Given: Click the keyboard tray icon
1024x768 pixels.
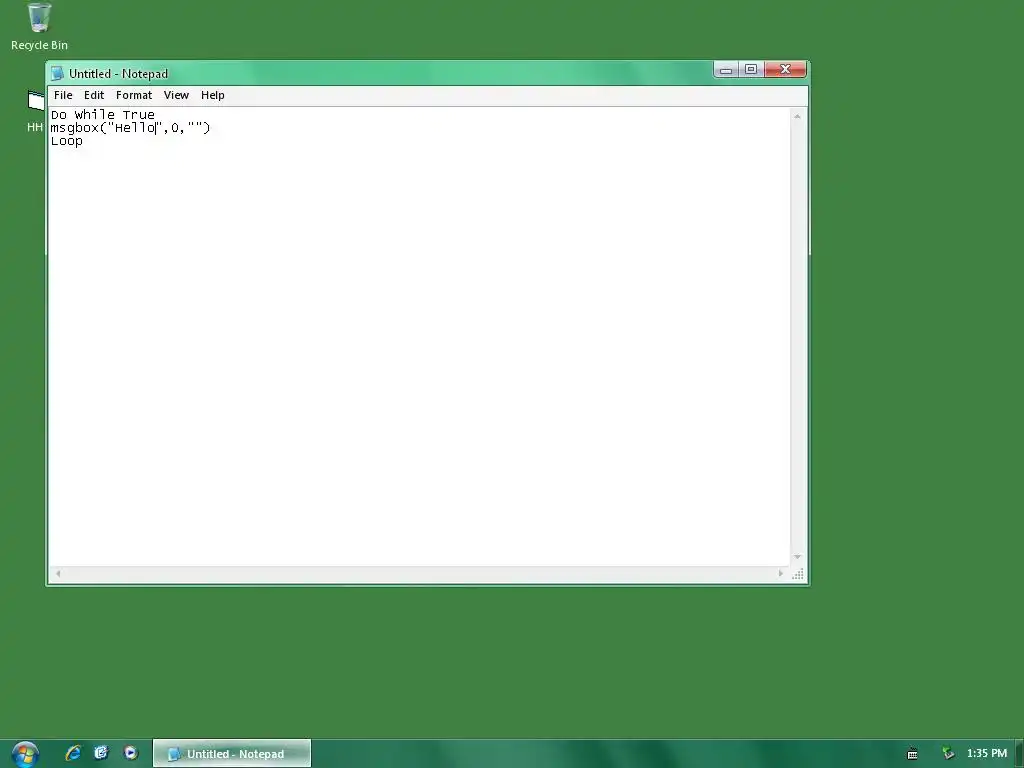Looking at the screenshot, I should point(912,754).
